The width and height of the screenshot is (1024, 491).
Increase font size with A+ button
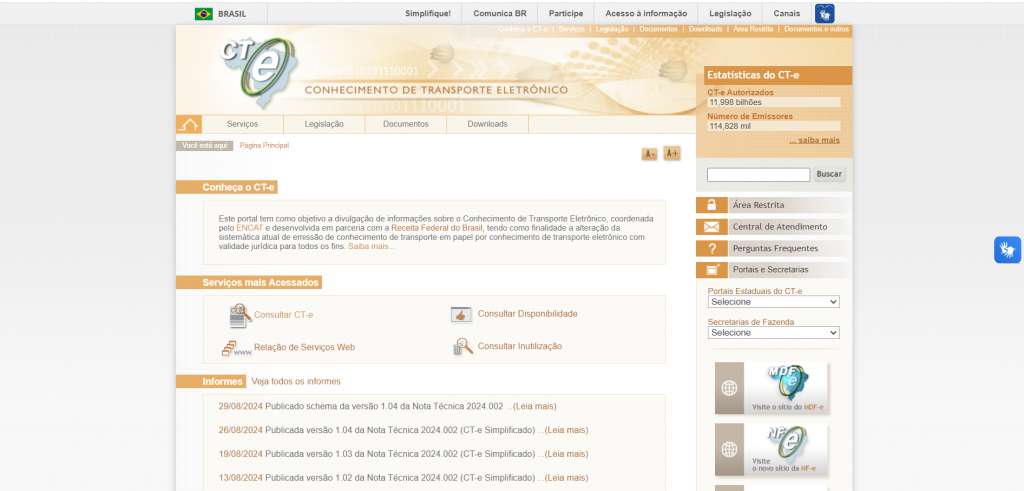point(672,153)
